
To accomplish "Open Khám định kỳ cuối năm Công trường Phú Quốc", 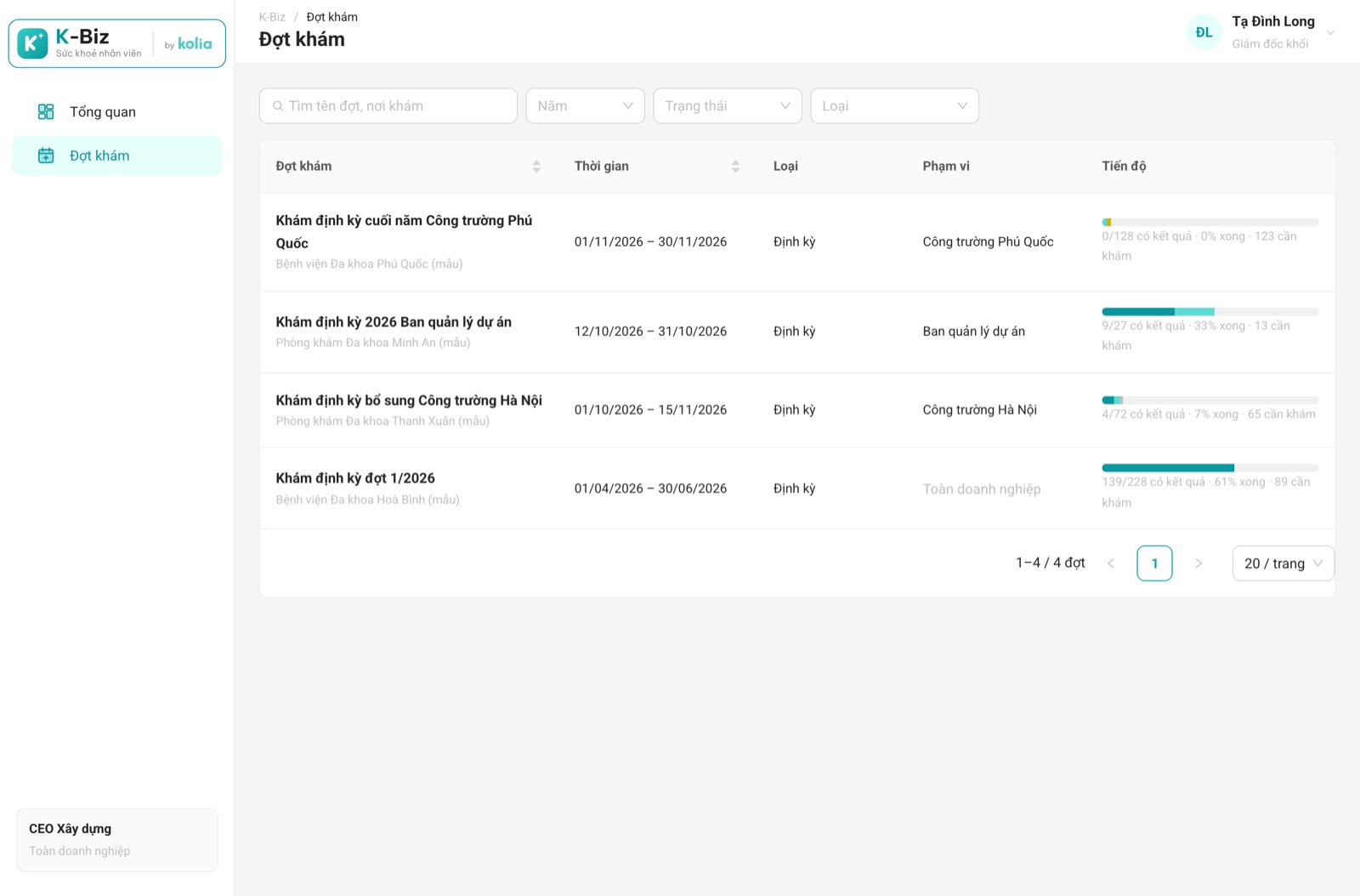I will coord(404,231).
